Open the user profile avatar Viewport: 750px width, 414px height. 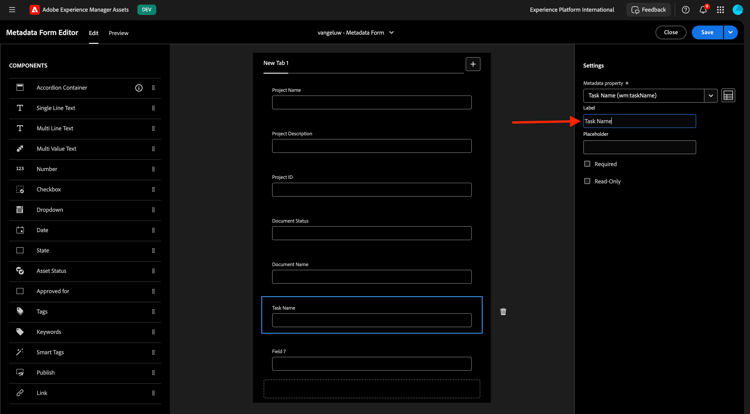tap(738, 10)
